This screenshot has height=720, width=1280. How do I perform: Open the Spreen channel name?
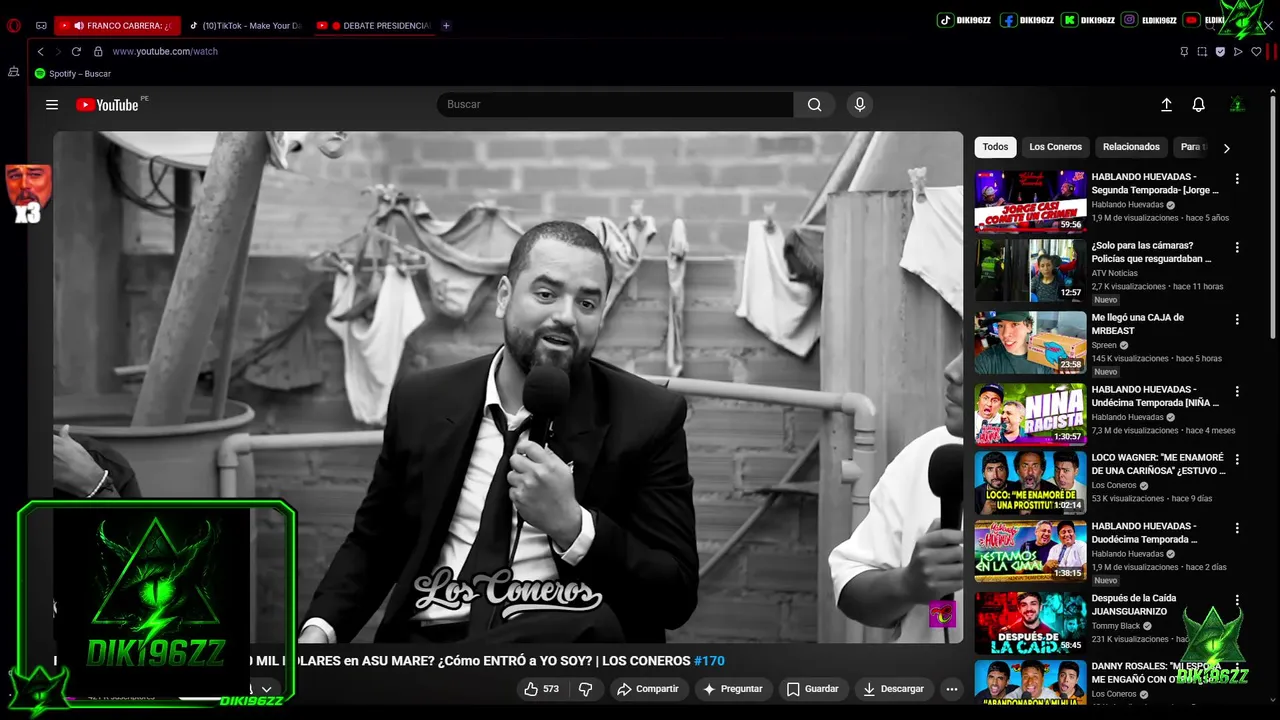point(1104,345)
